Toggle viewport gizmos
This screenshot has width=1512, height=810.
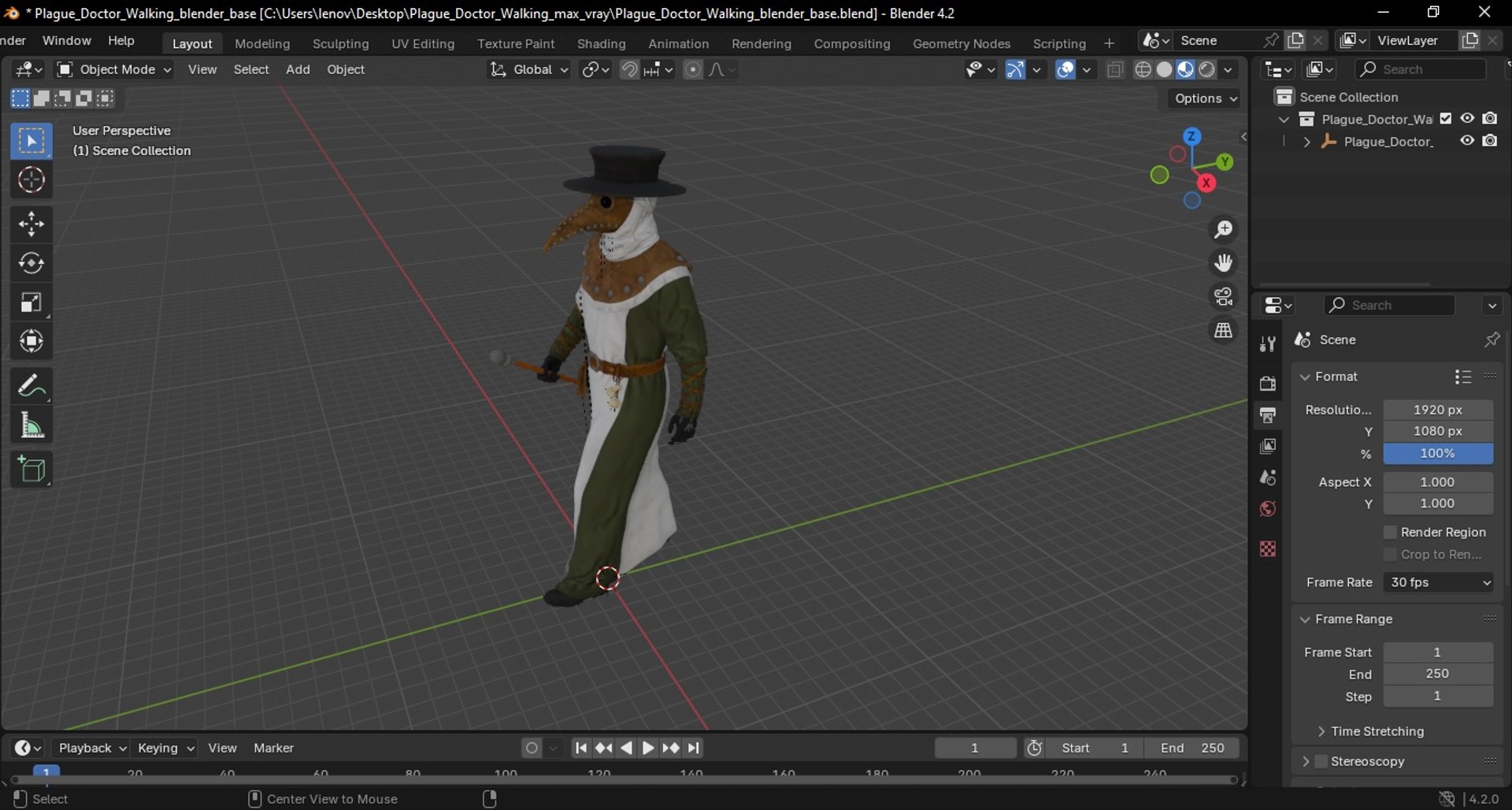point(1016,69)
